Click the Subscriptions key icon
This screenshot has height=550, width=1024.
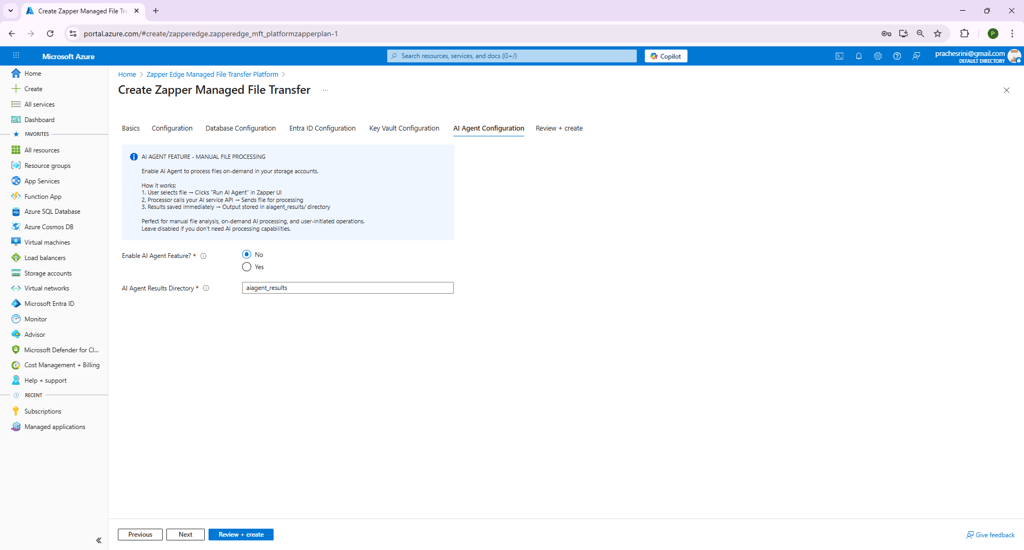(16, 412)
